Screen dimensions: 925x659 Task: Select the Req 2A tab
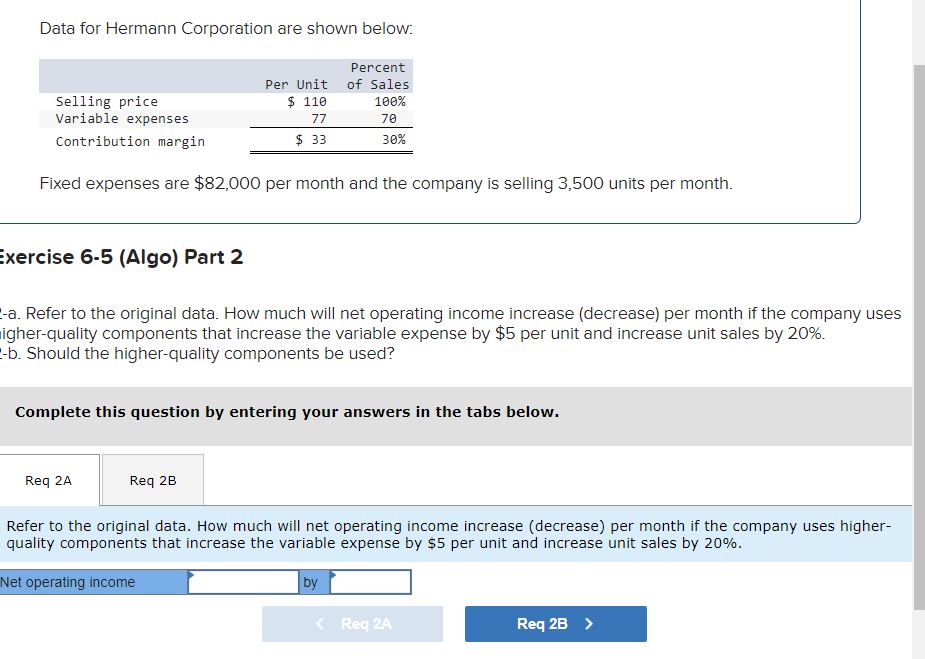click(49, 480)
